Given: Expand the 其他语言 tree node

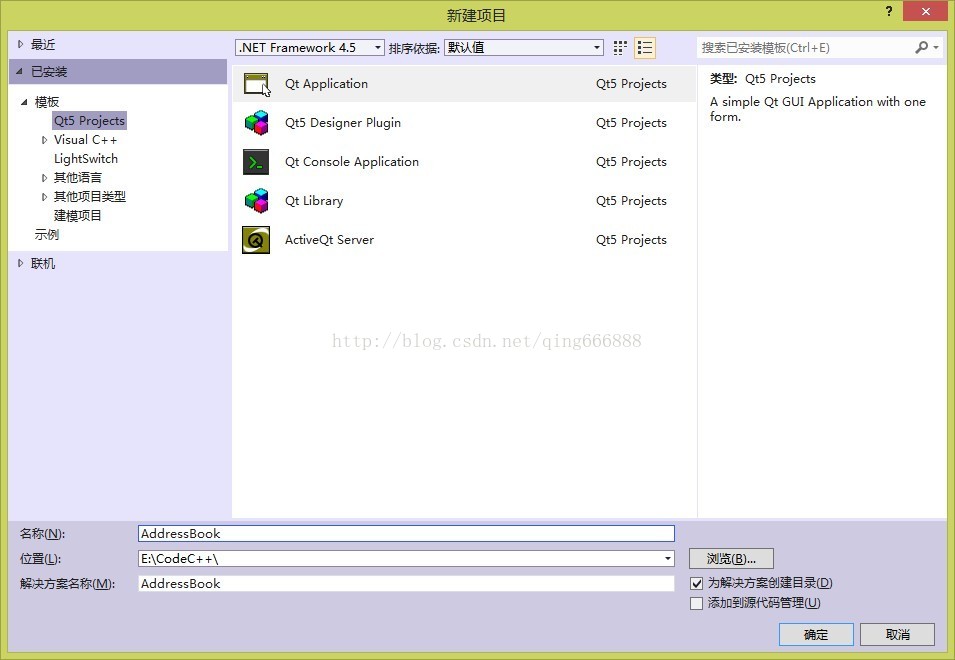Looking at the screenshot, I should pos(44,178).
